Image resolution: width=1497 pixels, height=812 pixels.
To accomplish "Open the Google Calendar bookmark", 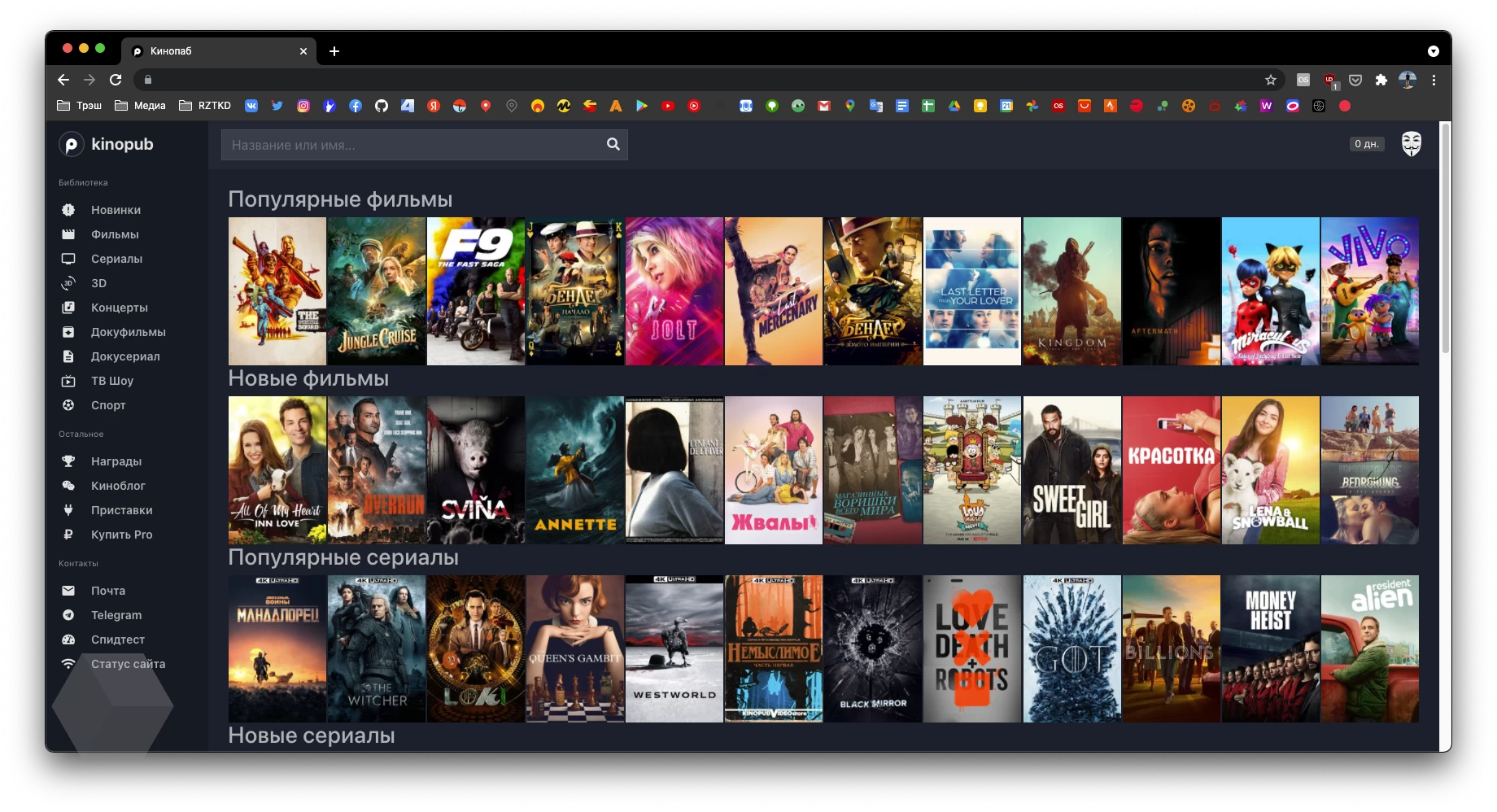I will coord(1006,106).
